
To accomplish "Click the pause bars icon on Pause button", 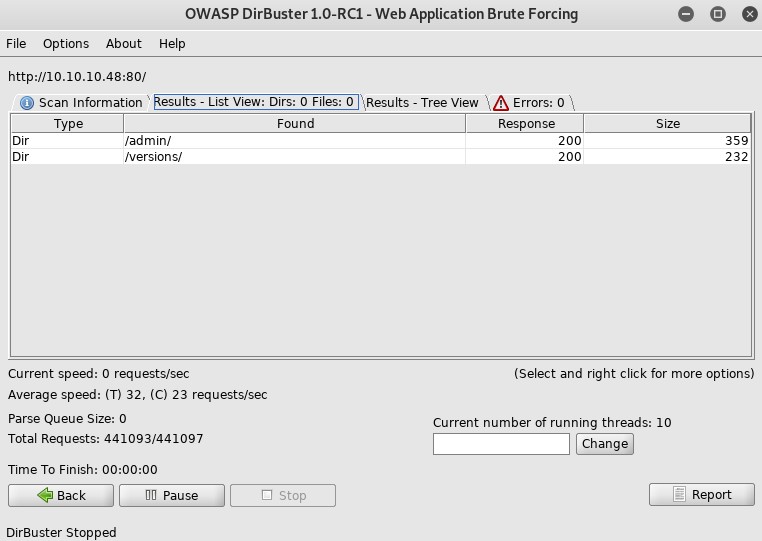I will 151,495.
